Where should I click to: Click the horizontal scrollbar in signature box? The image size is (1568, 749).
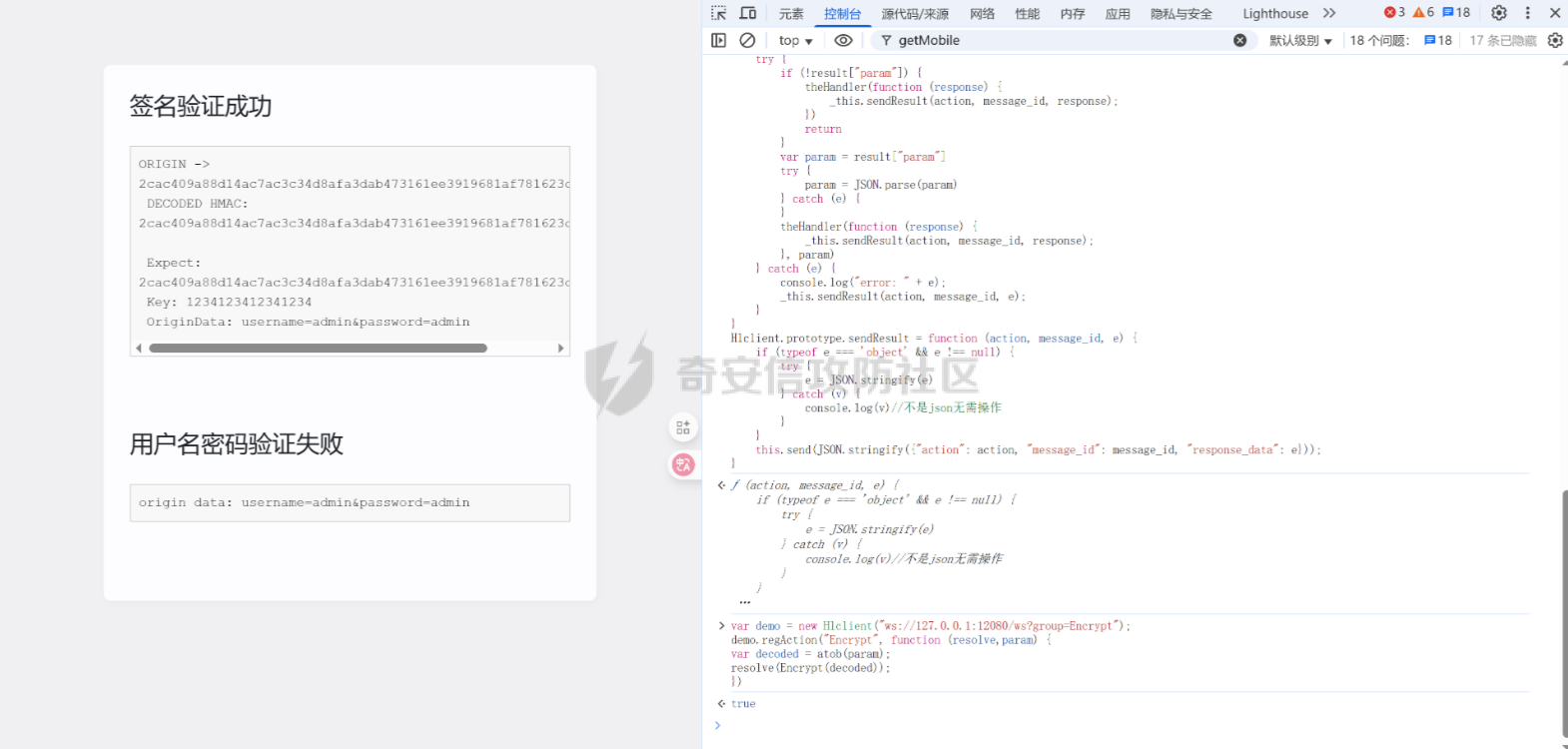click(x=318, y=349)
